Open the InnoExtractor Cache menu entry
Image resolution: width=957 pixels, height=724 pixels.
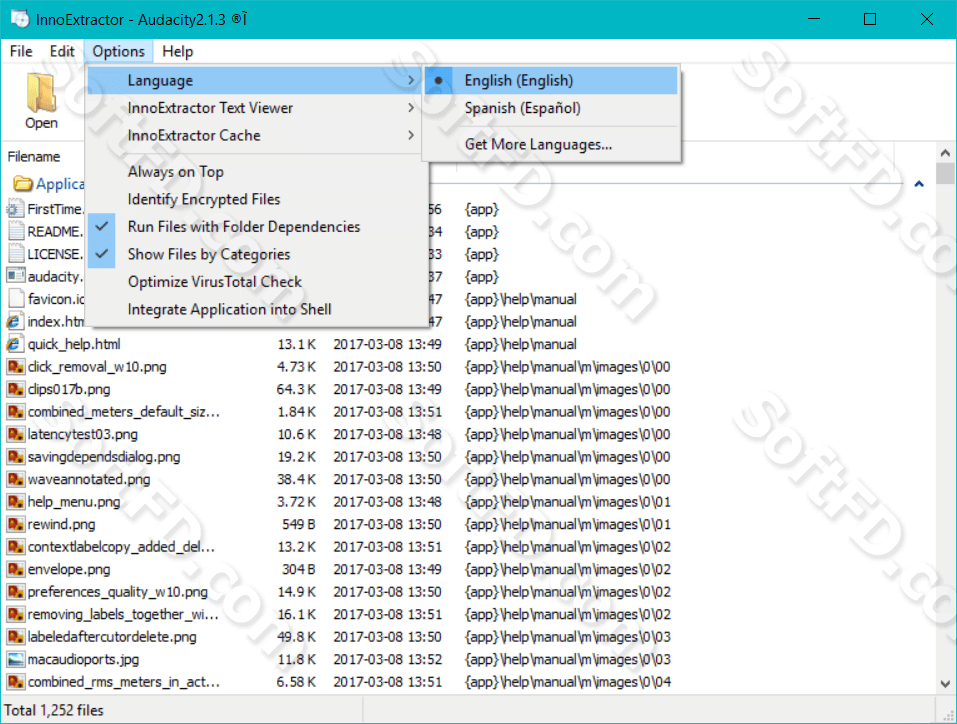[x=257, y=136]
